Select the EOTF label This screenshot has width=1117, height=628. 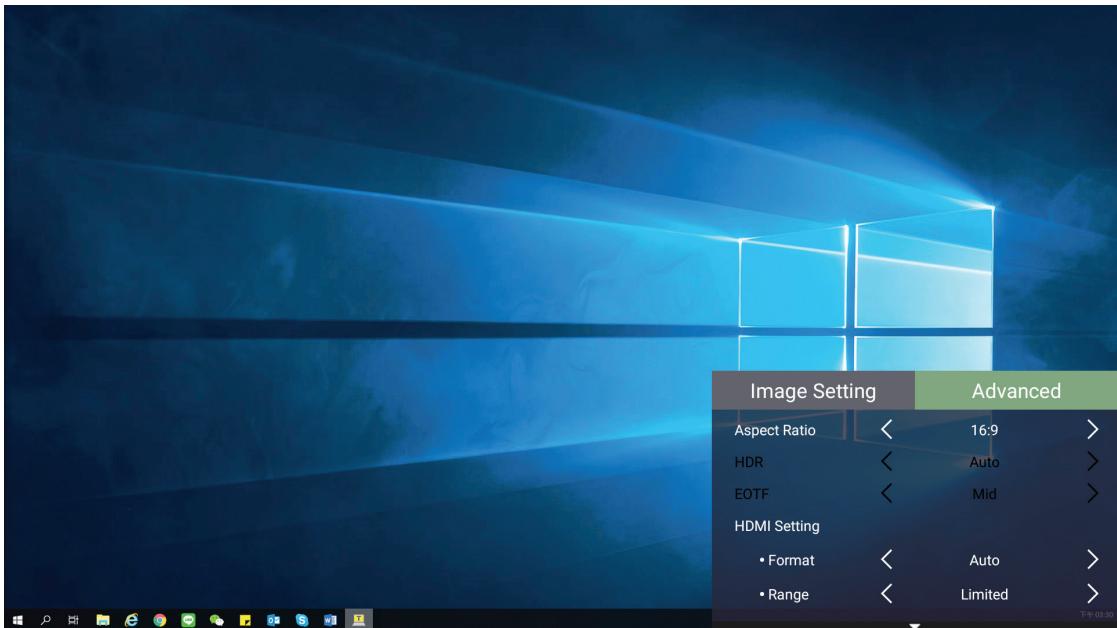pyautogui.click(x=751, y=494)
